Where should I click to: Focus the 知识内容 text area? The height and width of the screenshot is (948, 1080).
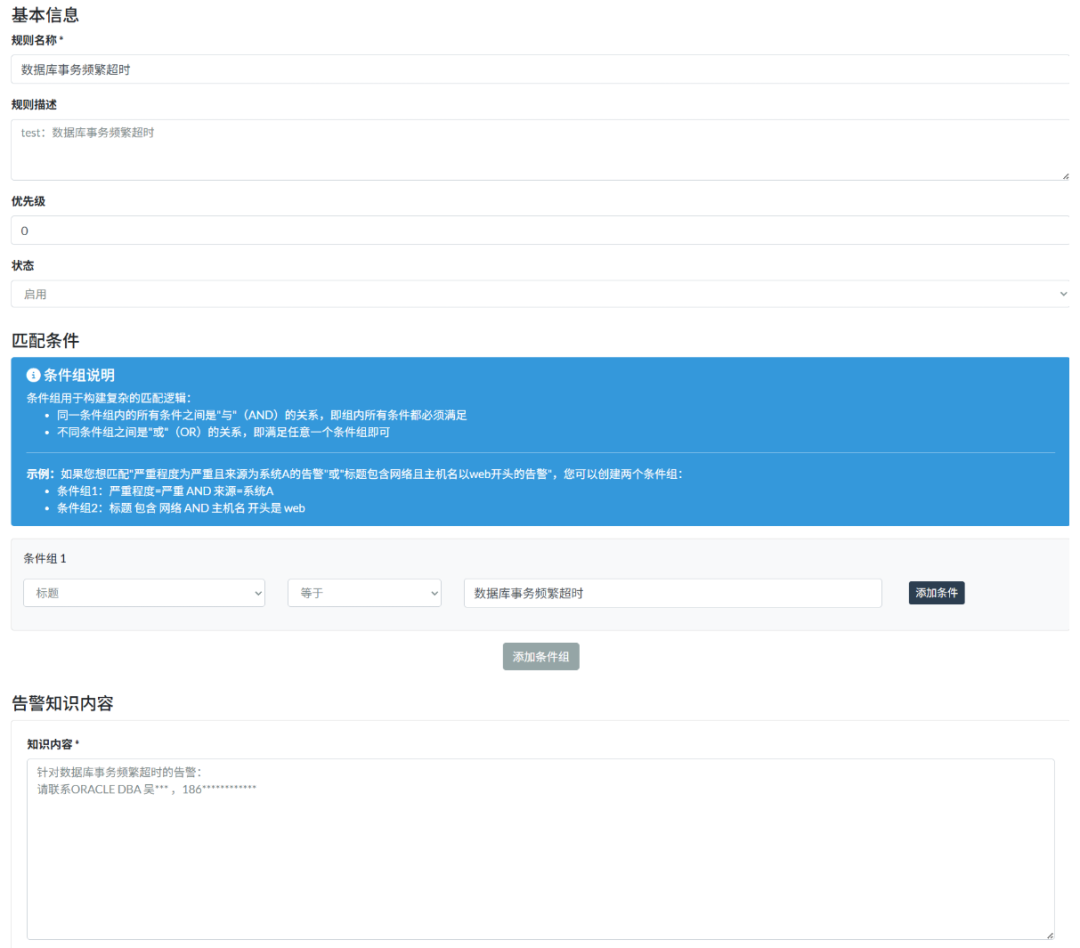coord(540,850)
